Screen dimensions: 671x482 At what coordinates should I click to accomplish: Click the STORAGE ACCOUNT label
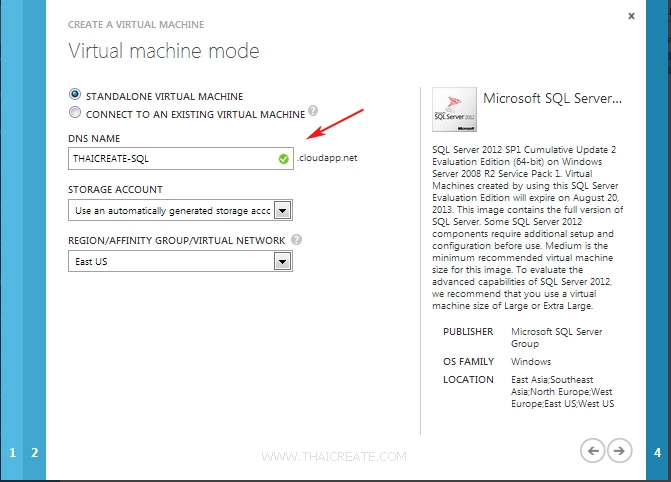click(115, 190)
